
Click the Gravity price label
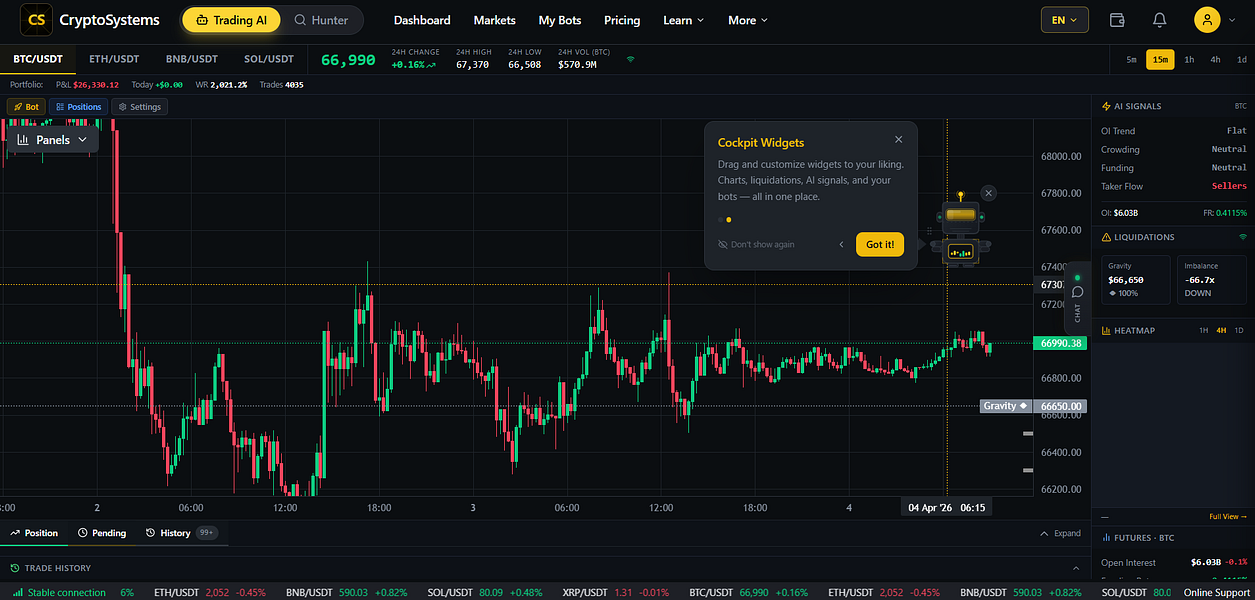[1006, 406]
